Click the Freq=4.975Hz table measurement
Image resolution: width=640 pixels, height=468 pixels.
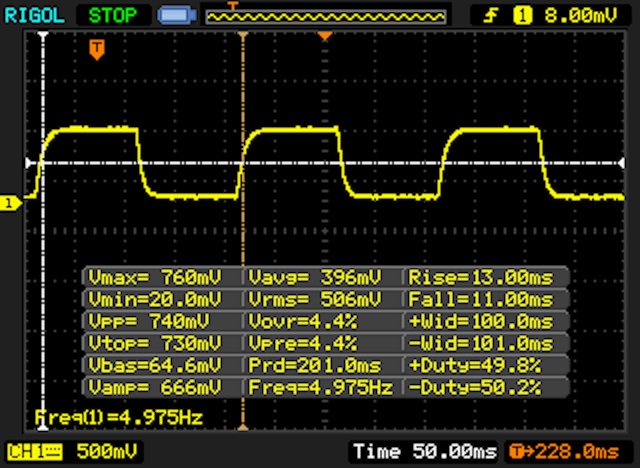coord(320,386)
